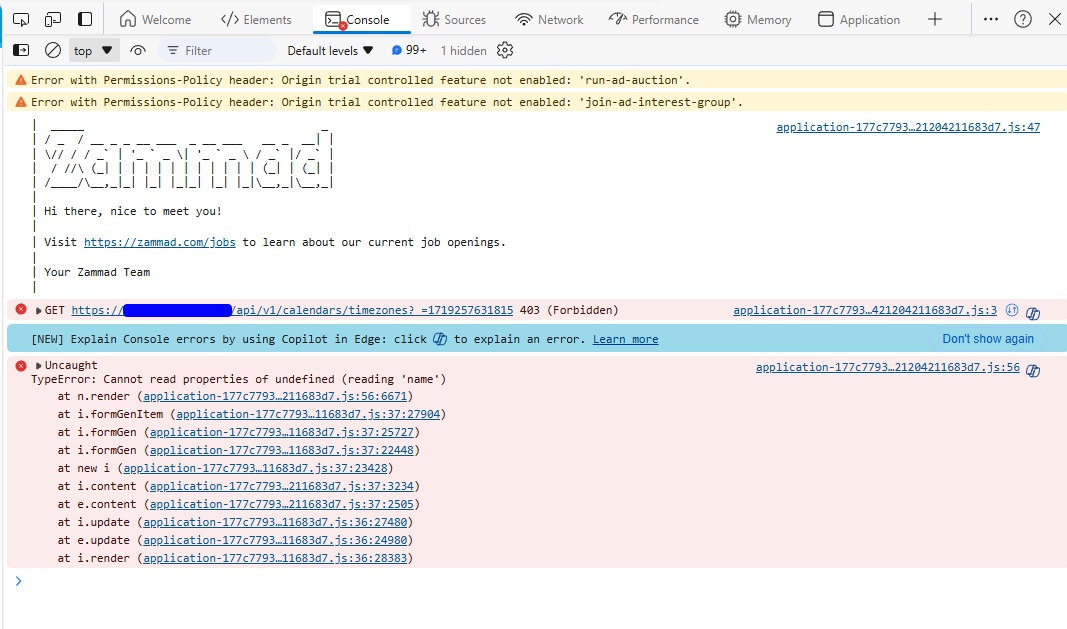Click the 'Your Zammad Team' text

[97, 272]
